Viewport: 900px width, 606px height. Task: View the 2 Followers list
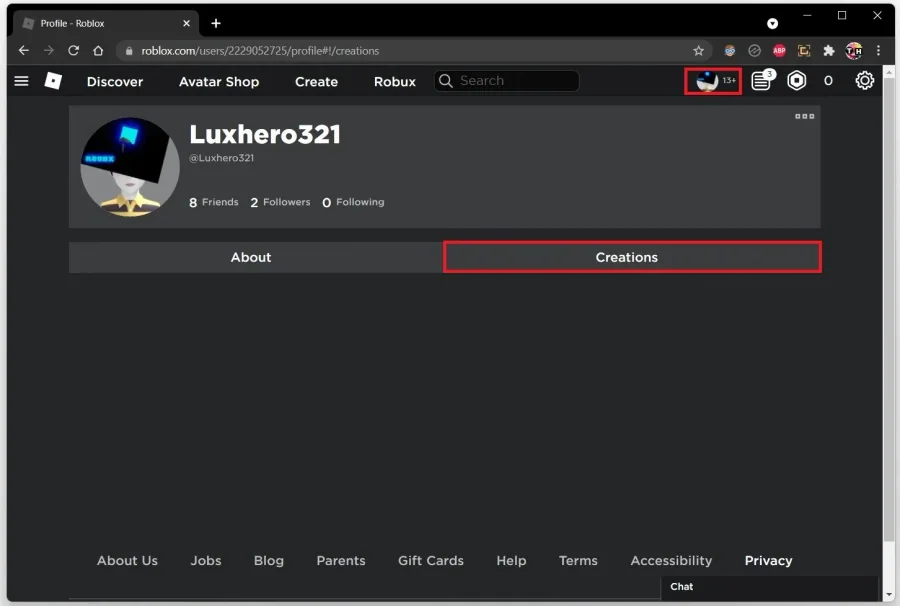pos(280,202)
